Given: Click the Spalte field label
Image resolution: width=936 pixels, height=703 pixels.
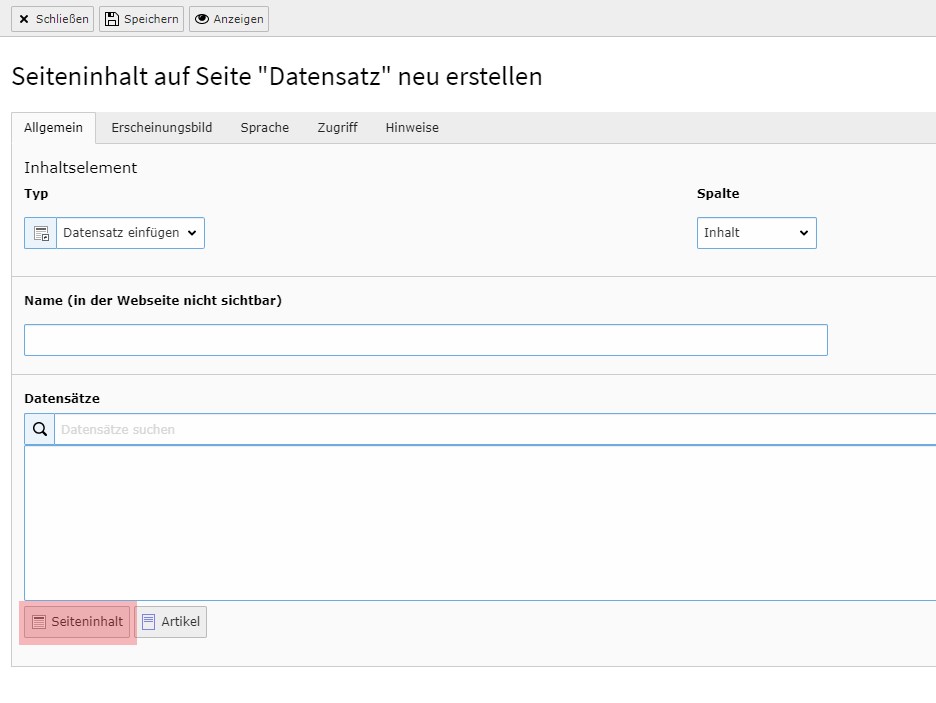Looking at the screenshot, I should (718, 194).
